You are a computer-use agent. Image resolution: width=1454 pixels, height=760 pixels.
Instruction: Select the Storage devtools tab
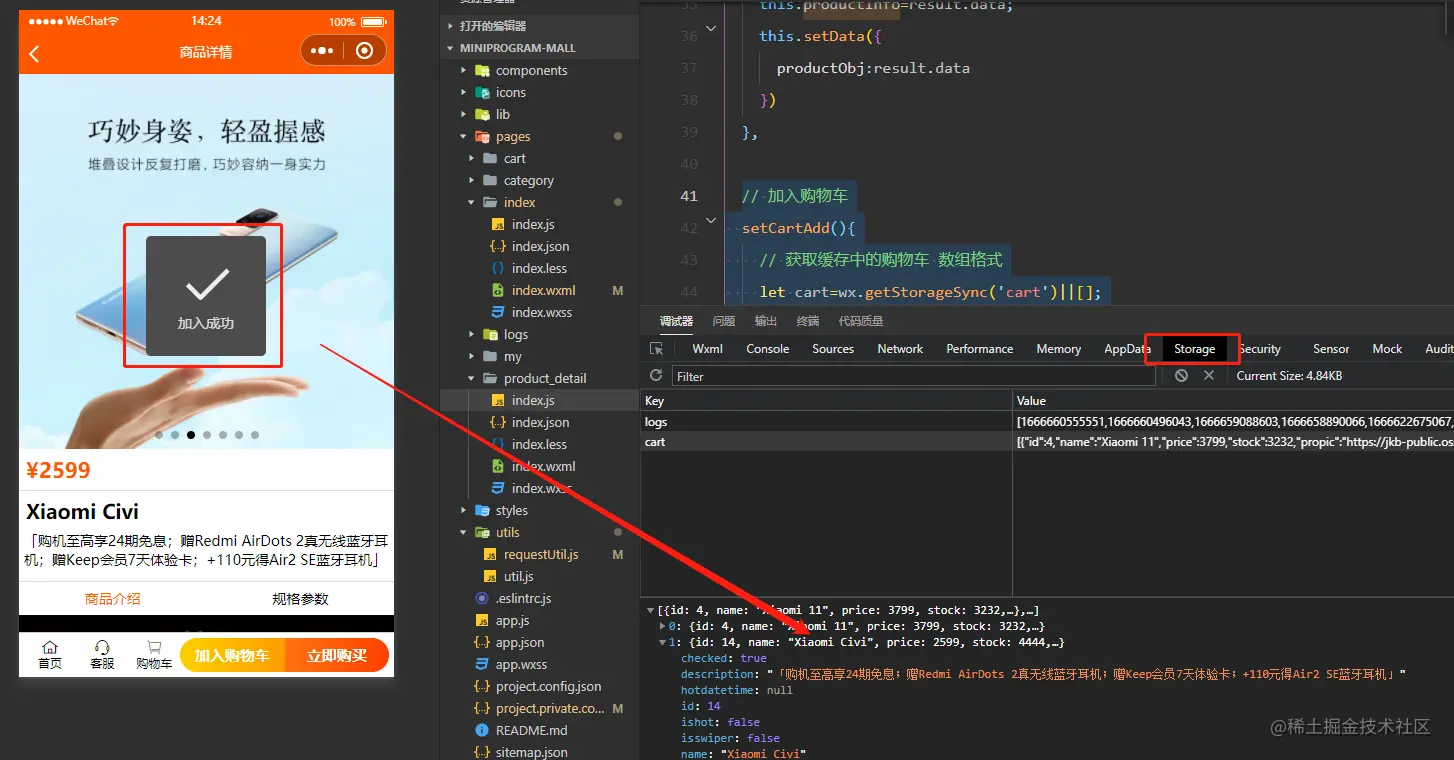coord(1195,349)
